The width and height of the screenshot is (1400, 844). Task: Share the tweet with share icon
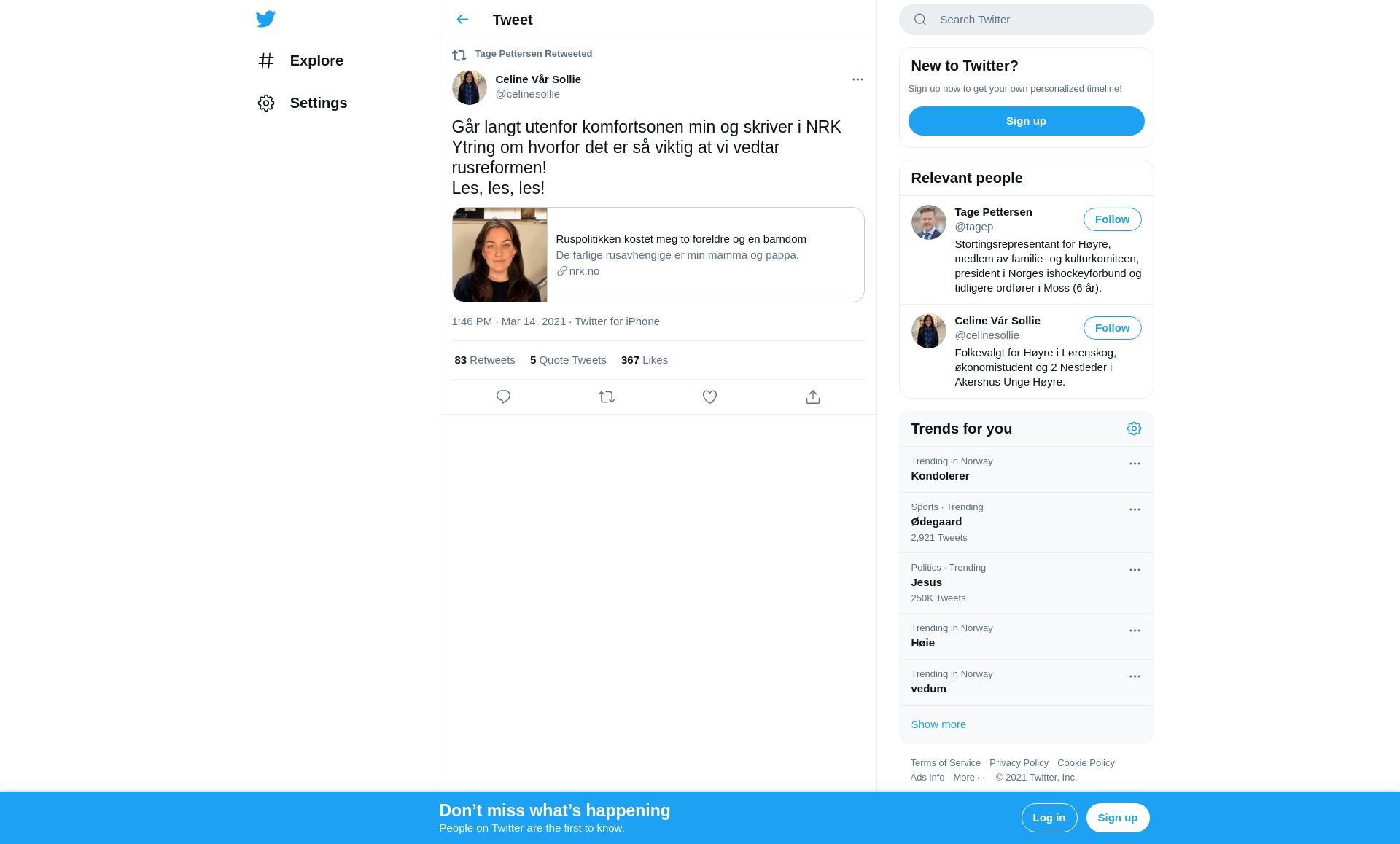[x=813, y=396]
